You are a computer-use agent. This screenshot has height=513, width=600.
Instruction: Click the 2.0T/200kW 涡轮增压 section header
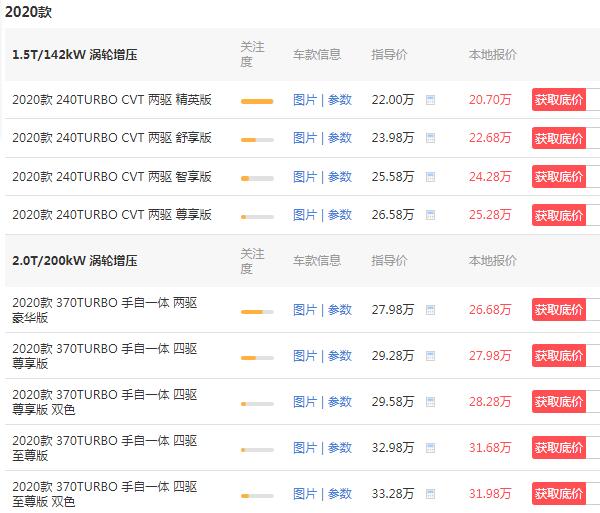point(75,260)
